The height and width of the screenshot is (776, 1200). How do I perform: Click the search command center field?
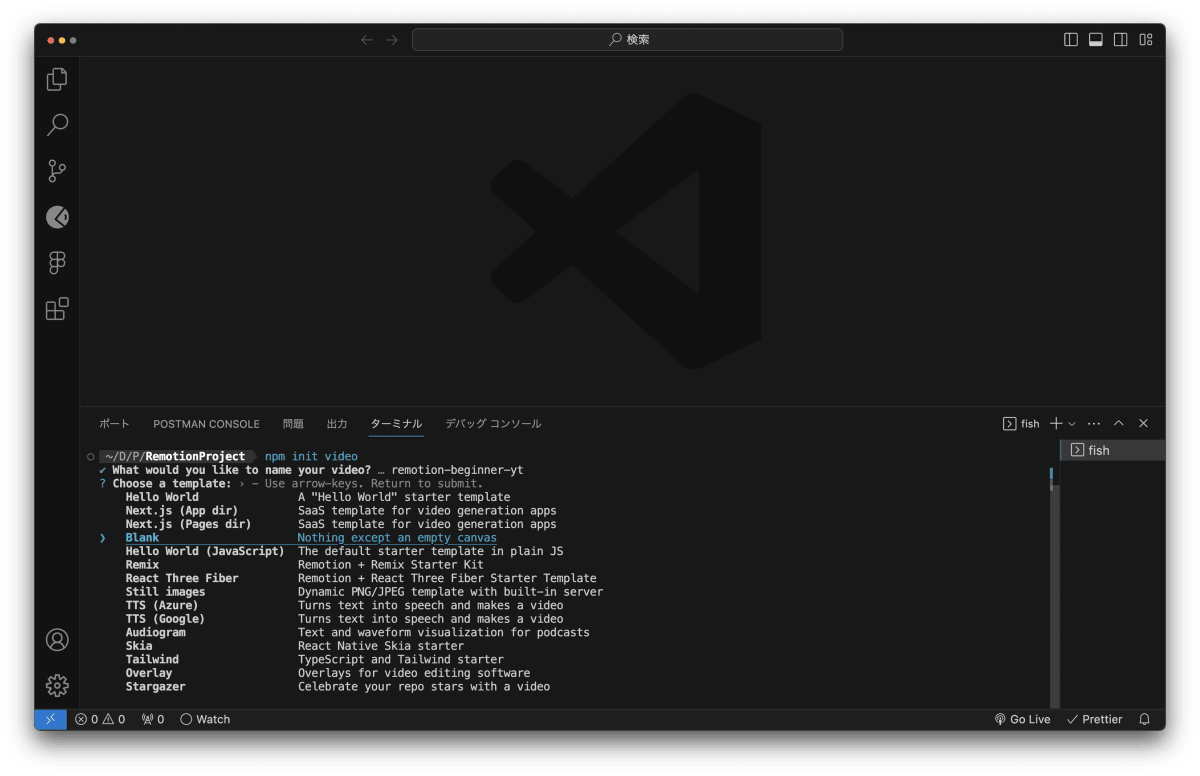[x=627, y=40]
